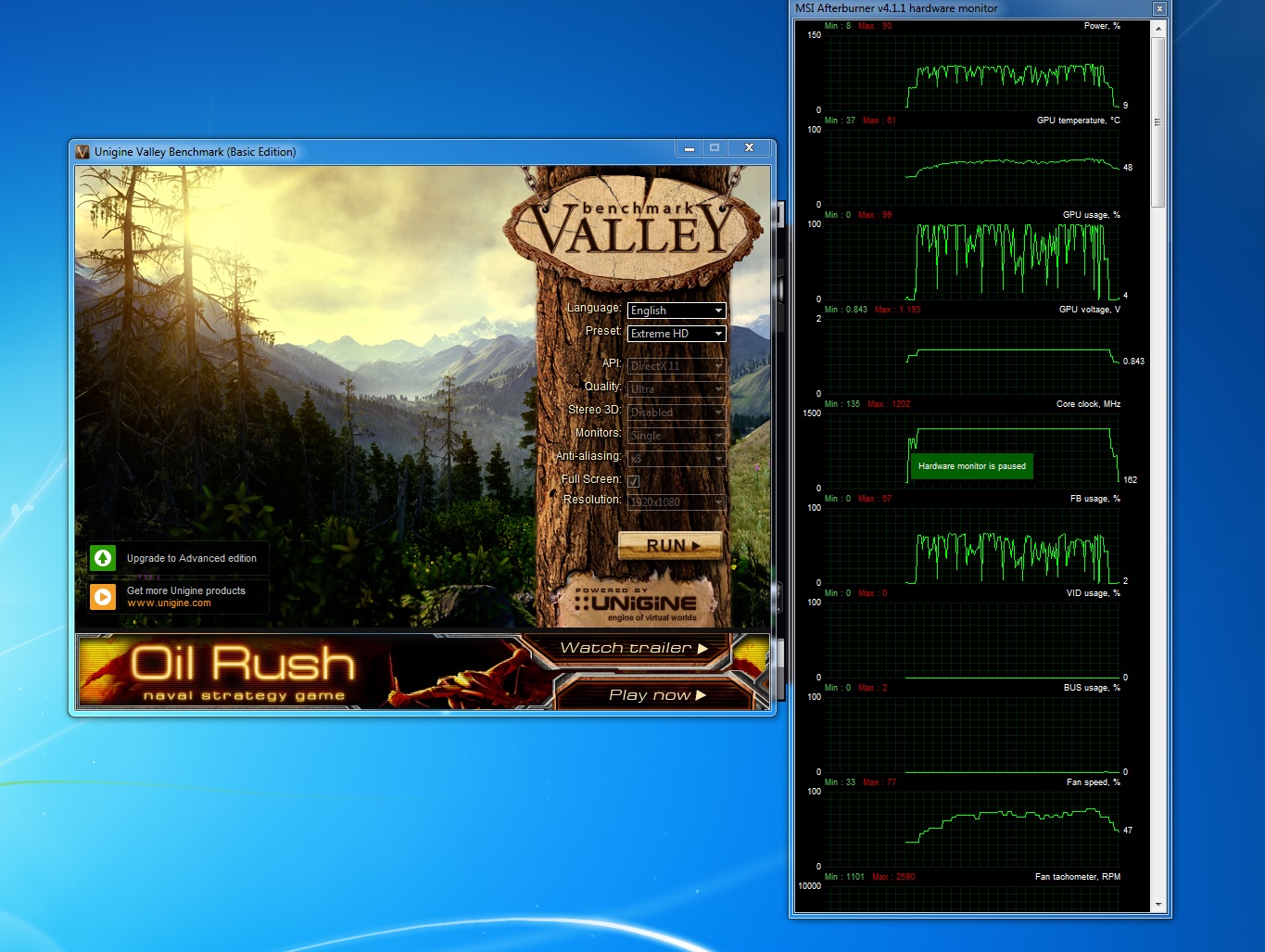This screenshot has width=1265, height=952.
Task: Click the Afterburner vertical scrollbar thumb
Action: click(x=1158, y=122)
